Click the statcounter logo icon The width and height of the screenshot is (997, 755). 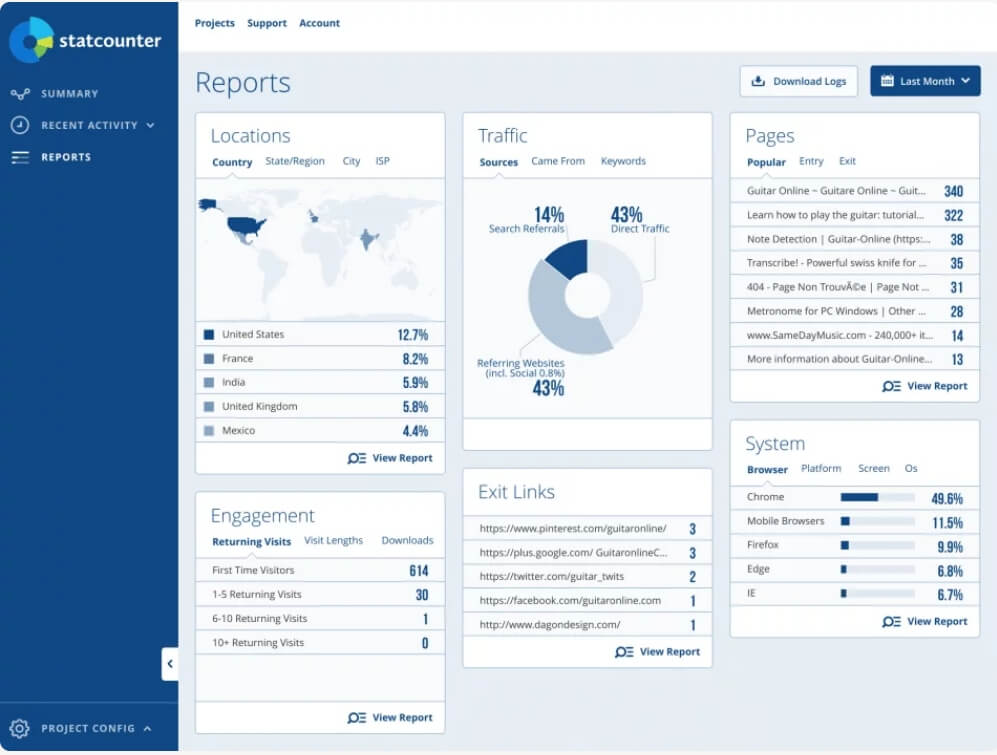[31, 40]
